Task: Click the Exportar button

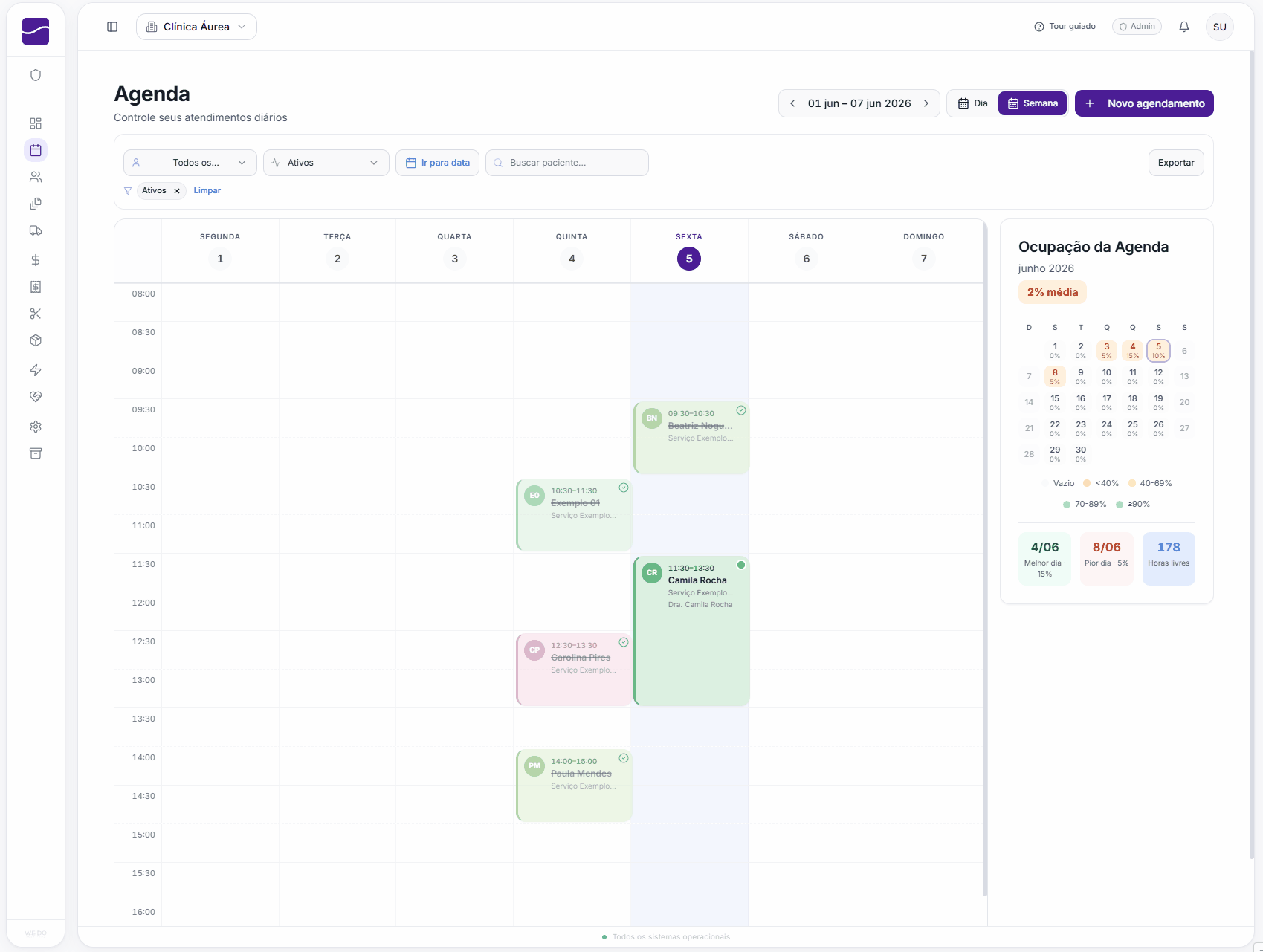Action: (x=1176, y=163)
